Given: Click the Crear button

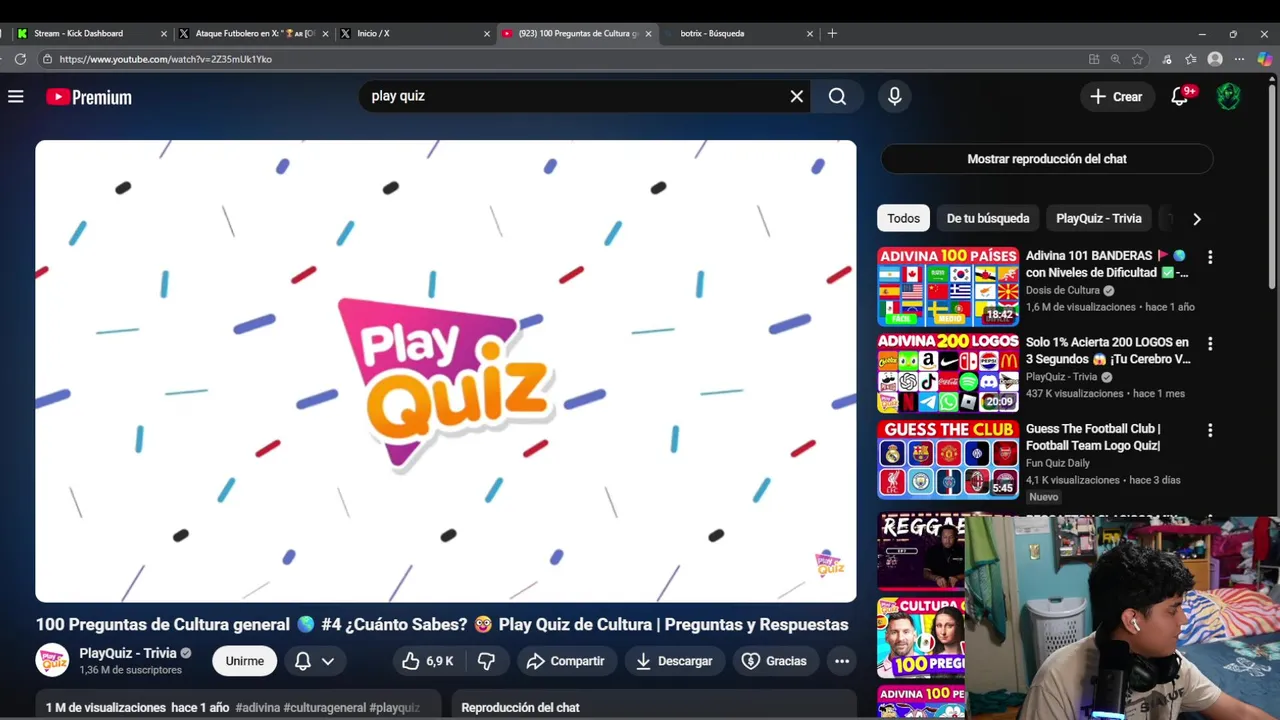Looking at the screenshot, I should pyautogui.click(x=1116, y=96).
